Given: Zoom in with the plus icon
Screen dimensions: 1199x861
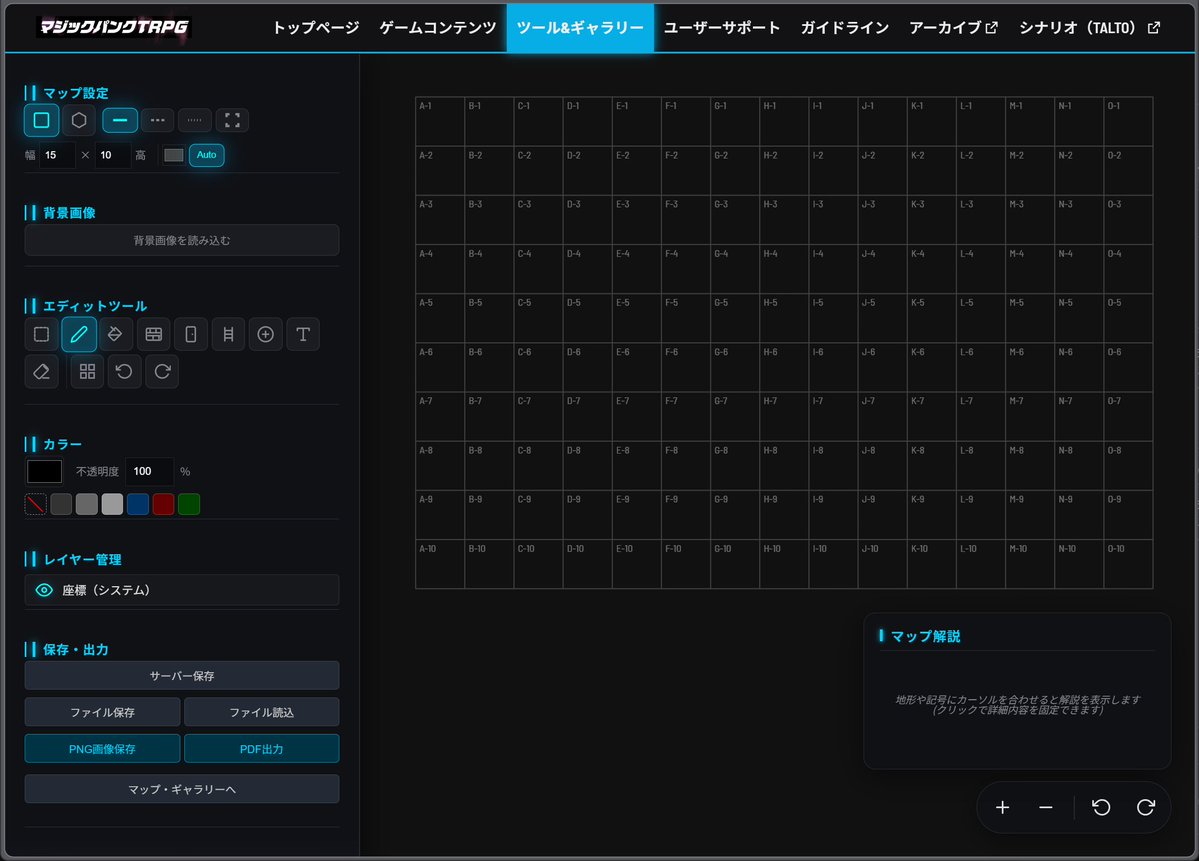Looking at the screenshot, I should (x=1002, y=807).
